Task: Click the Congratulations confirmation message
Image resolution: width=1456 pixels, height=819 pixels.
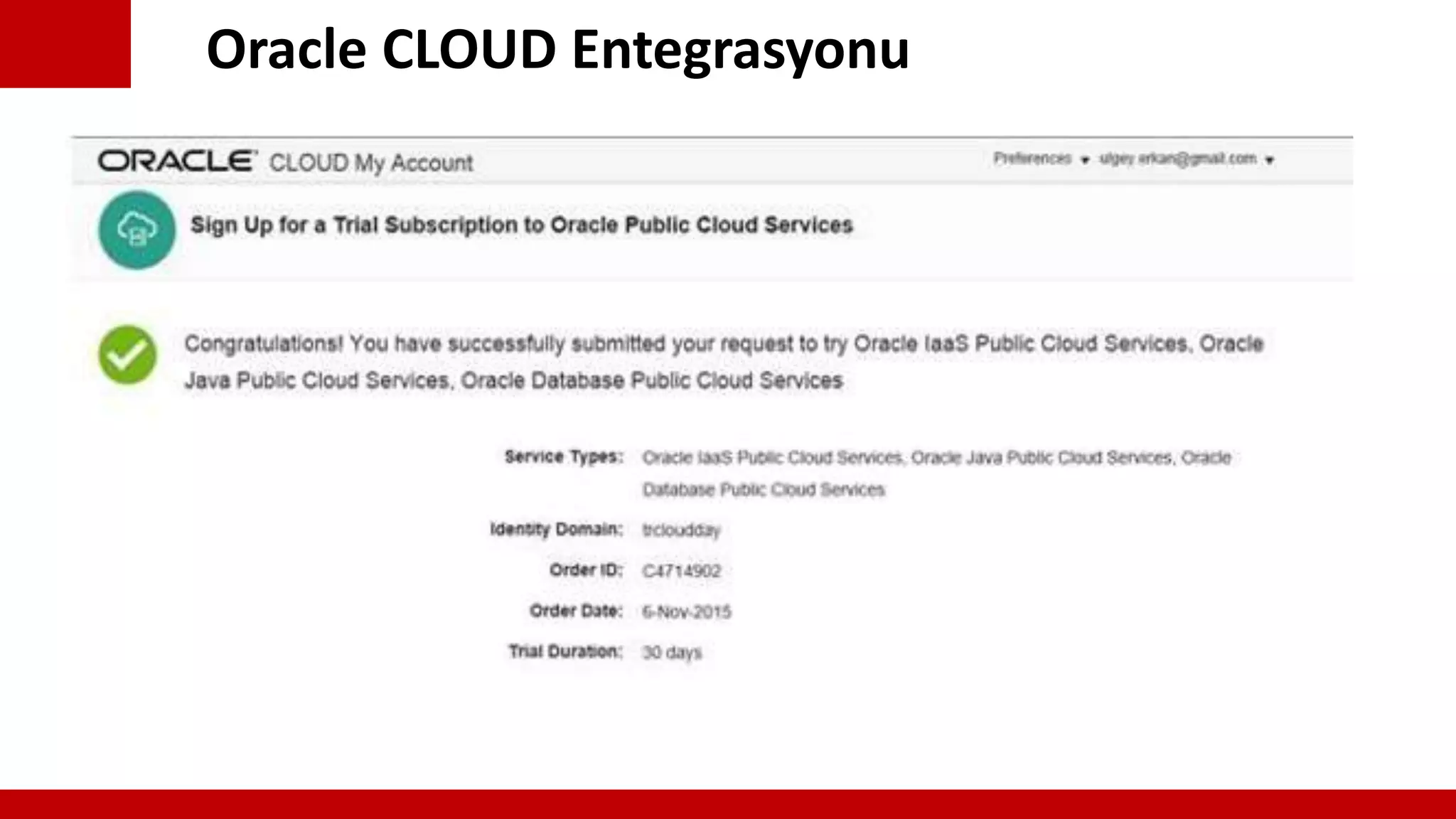Action: pyautogui.click(x=724, y=362)
